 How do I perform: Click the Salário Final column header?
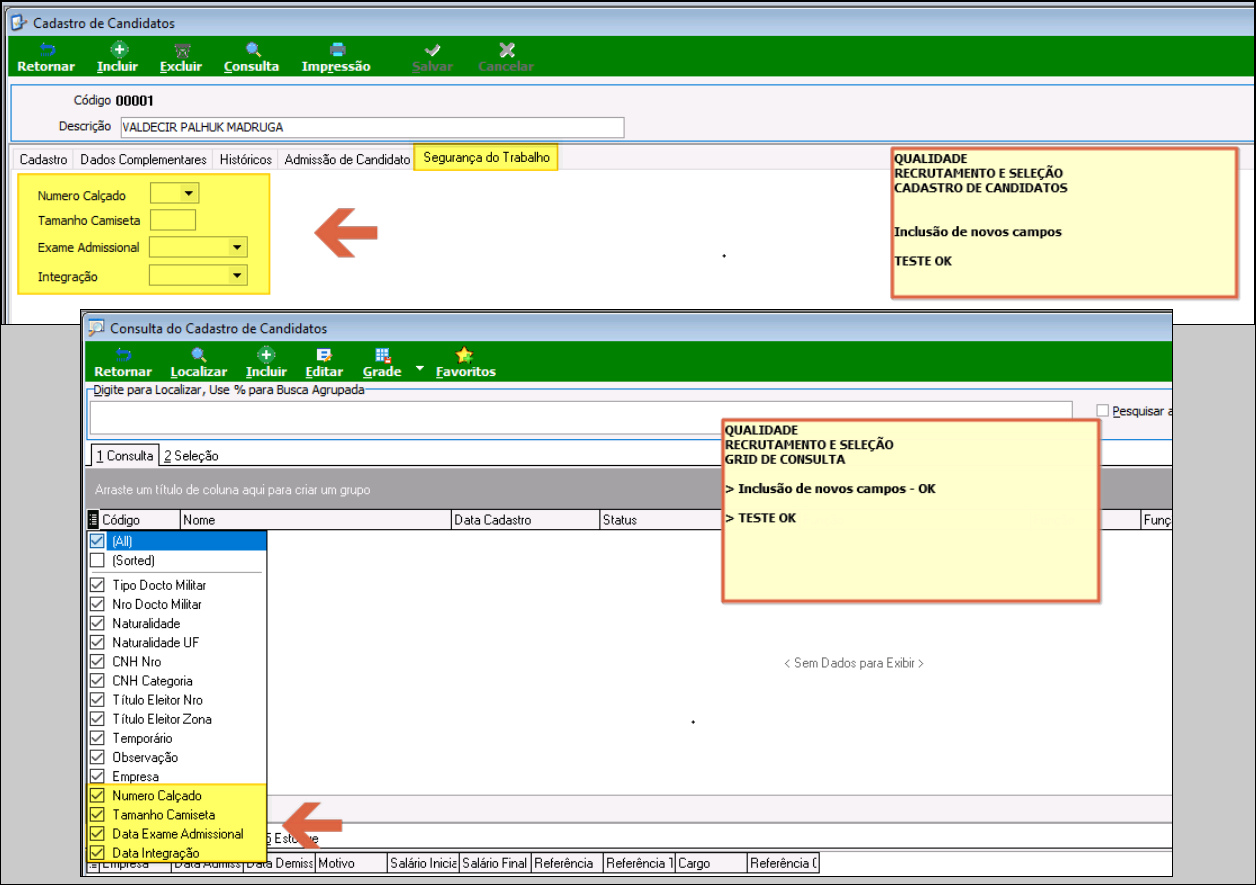(495, 863)
